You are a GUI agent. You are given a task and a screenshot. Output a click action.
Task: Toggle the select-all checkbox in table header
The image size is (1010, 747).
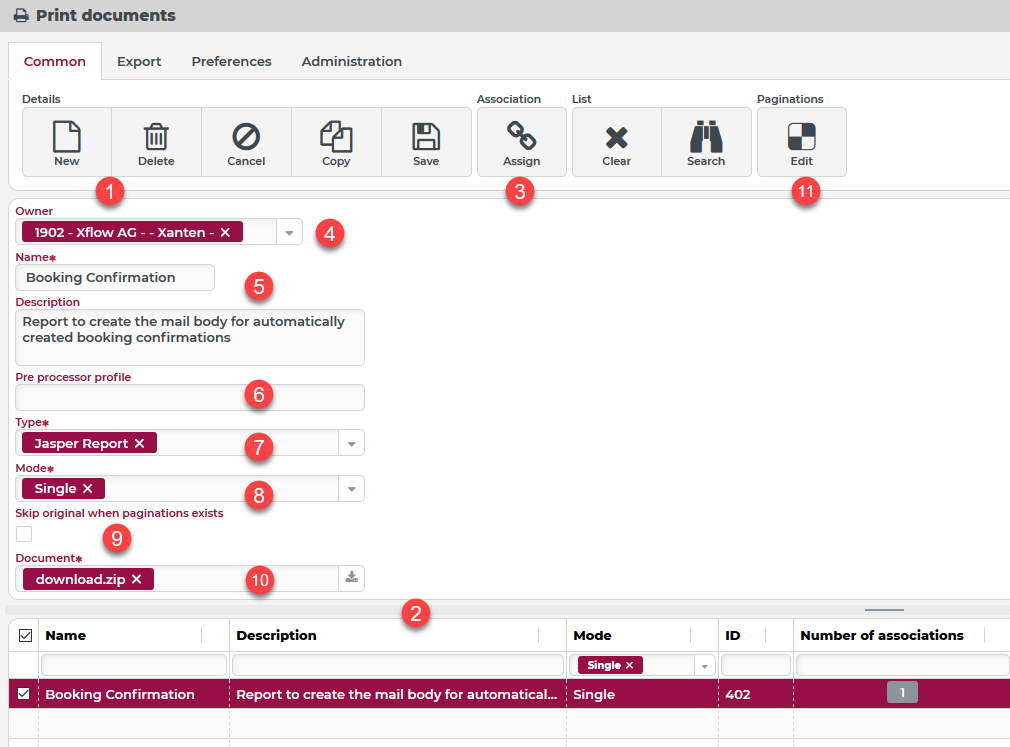(x=25, y=636)
